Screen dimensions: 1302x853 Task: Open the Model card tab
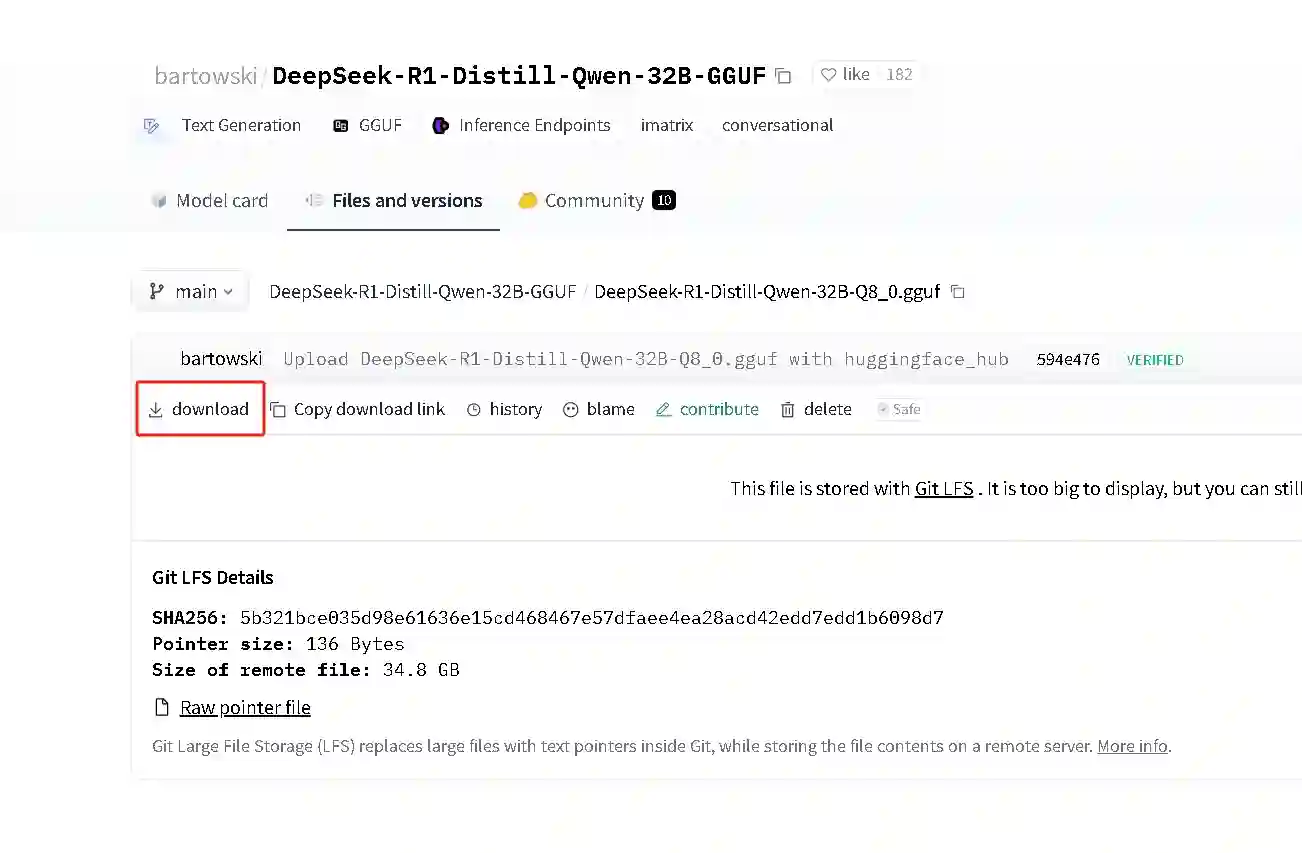point(210,200)
